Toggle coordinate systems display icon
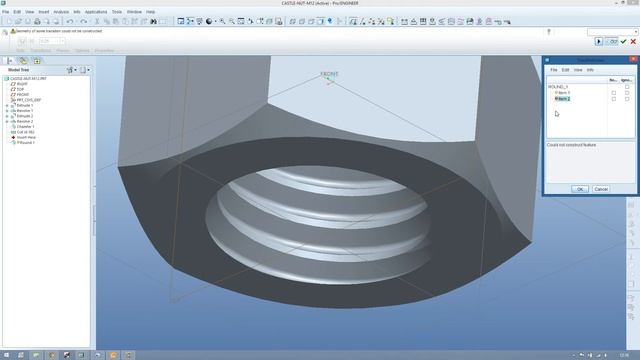The image size is (640, 360). click(x=381, y=21)
